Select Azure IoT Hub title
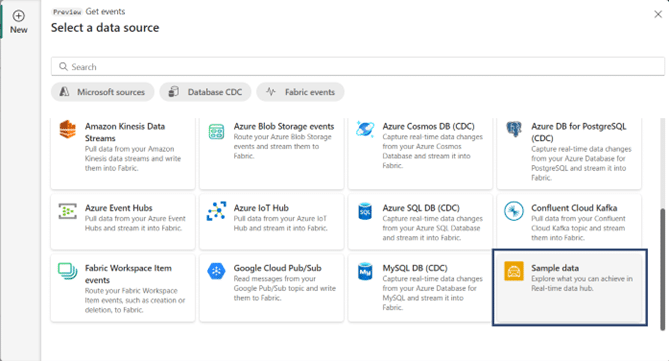The width and height of the screenshot is (669, 361). pos(261,208)
